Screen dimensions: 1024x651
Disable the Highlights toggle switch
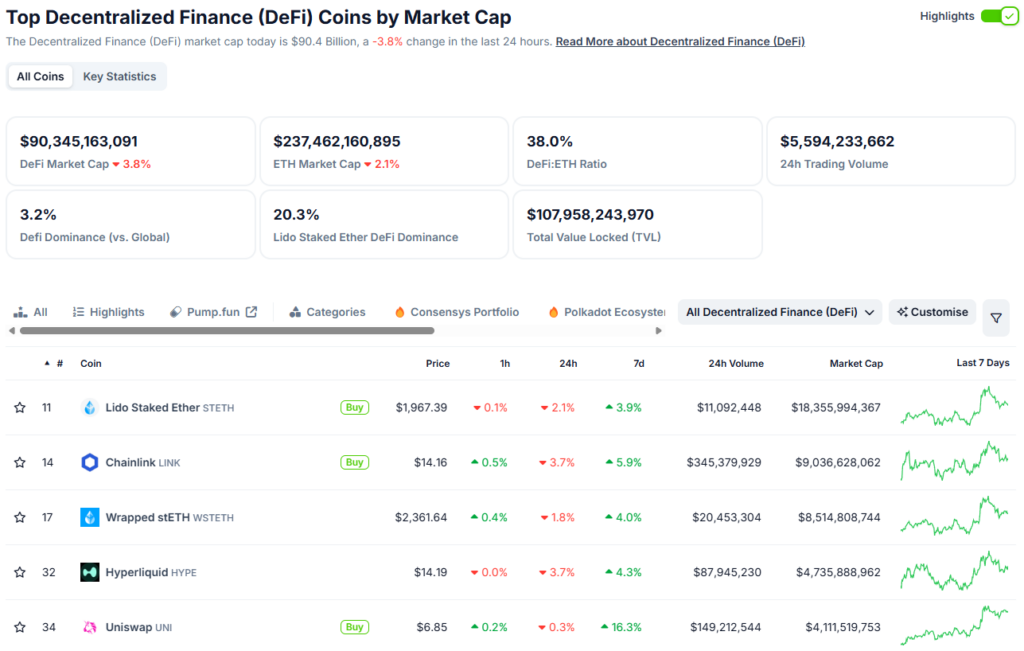(x=999, y=16)
